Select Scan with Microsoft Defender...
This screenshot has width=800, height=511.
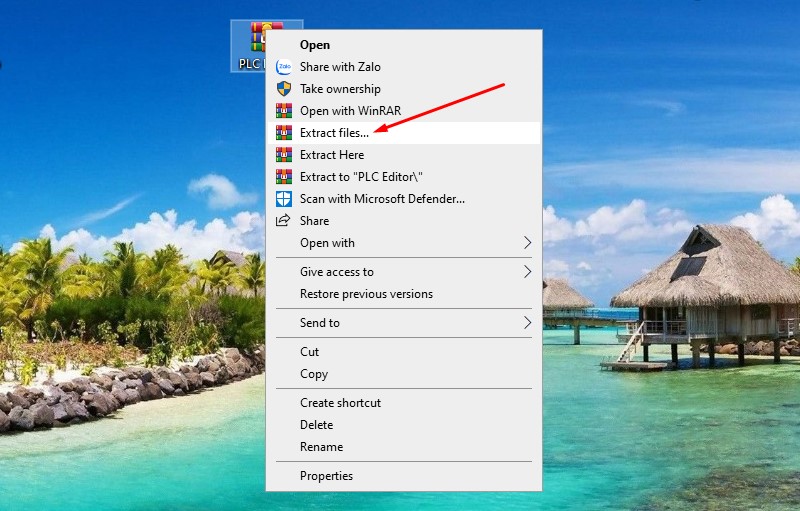(x=404, y=199)
